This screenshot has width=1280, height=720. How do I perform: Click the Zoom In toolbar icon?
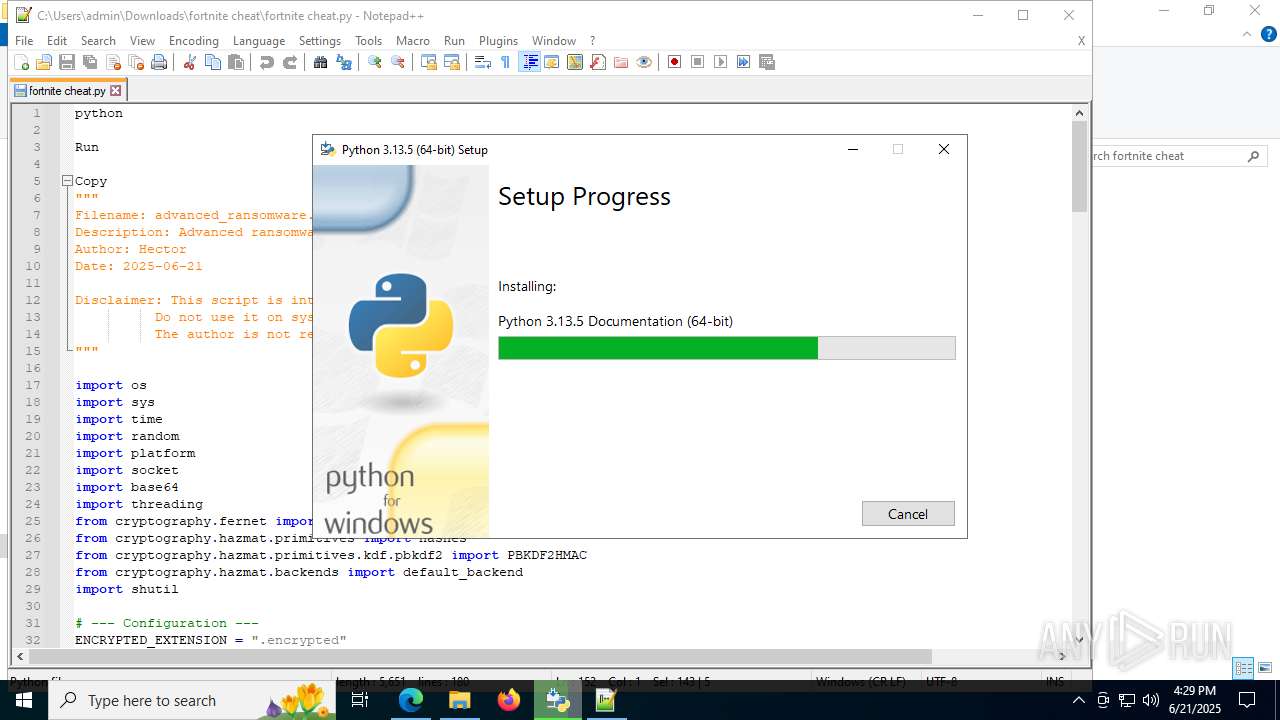(374, 62)
